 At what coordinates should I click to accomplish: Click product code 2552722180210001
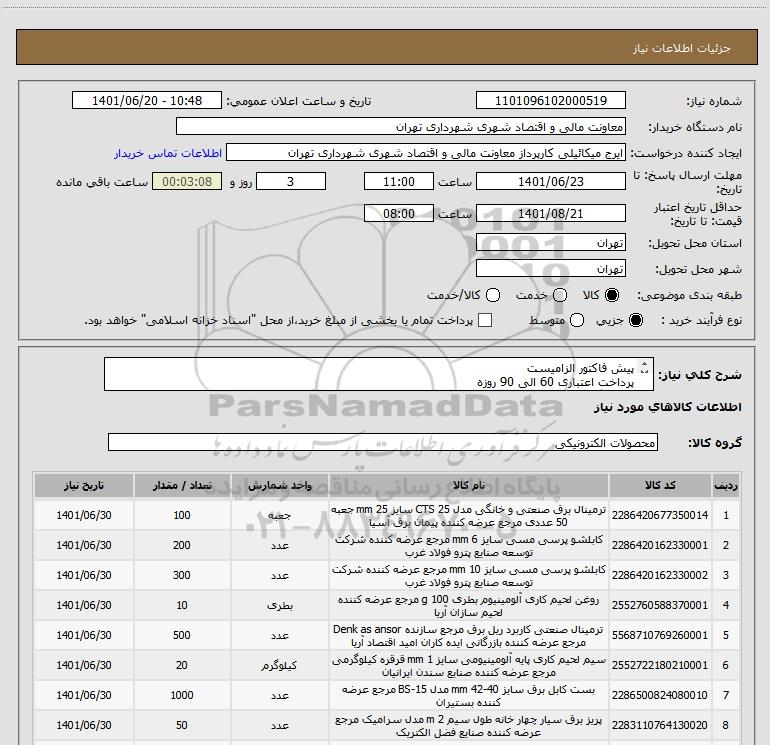(660, 665)
